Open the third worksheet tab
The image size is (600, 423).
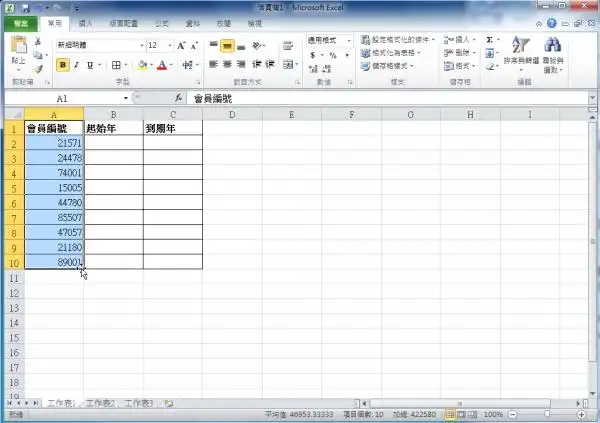[139, 403]
